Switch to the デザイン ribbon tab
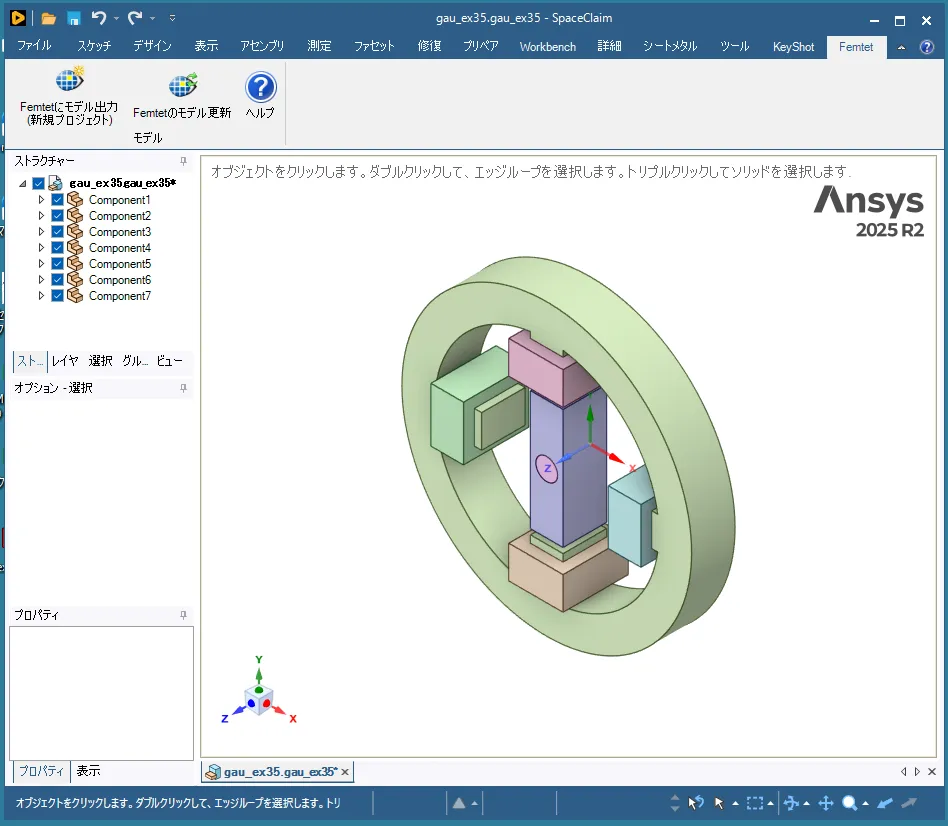Viewport: 948px width, 826px height. pos(152,46)
